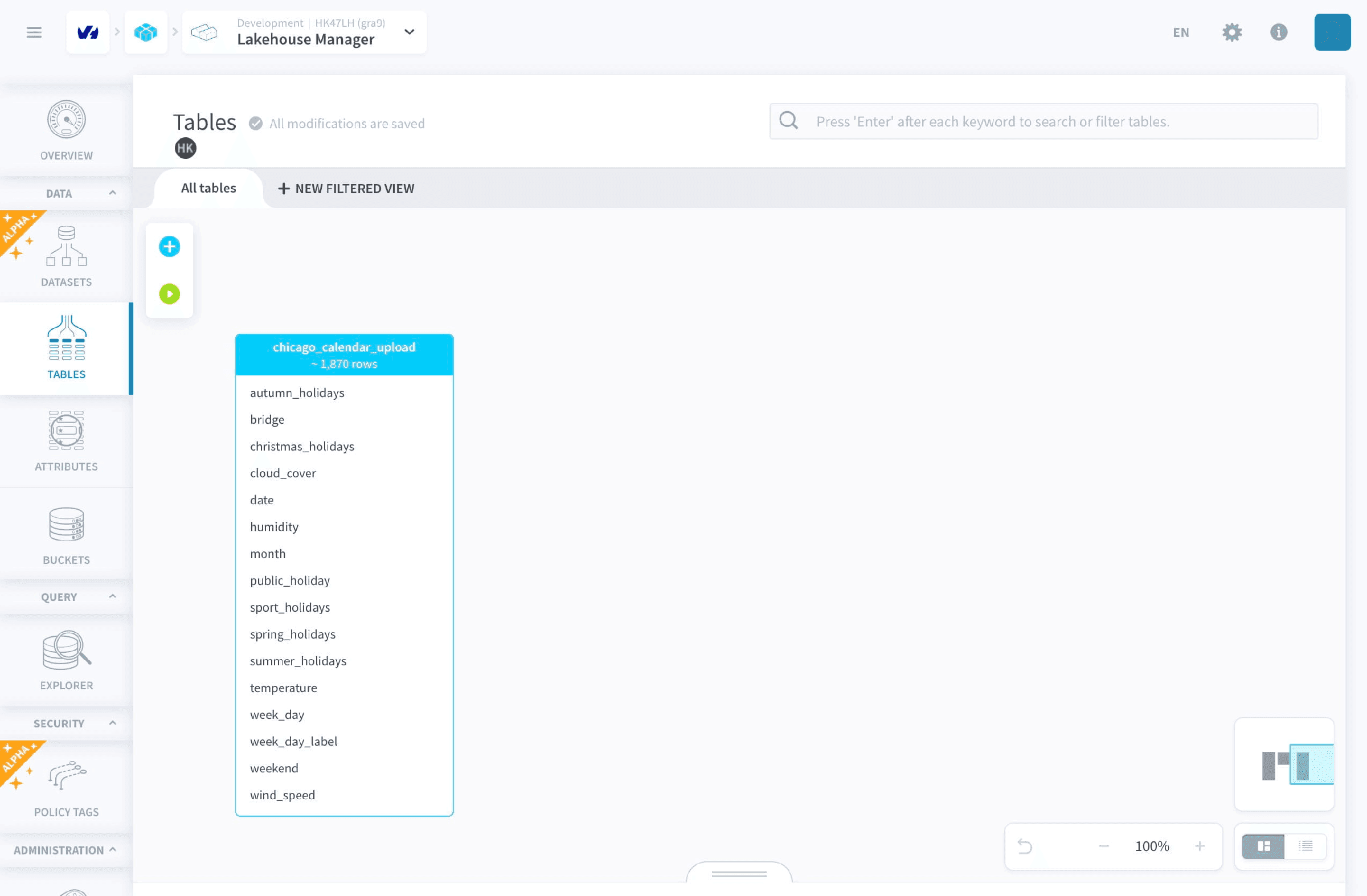Select sport_holidays column
This screenshot has height=896, width=1367.
click(x=344, y=607)
